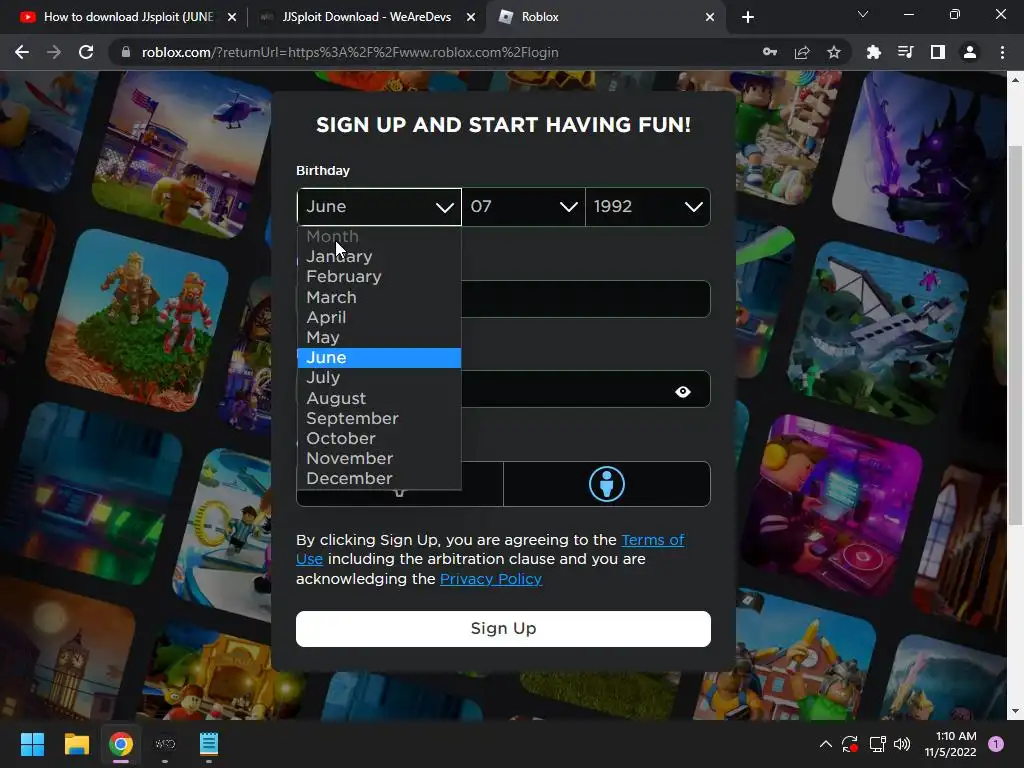
Task: Click the scrollbar down arrow
Action: coord(1015,712)
